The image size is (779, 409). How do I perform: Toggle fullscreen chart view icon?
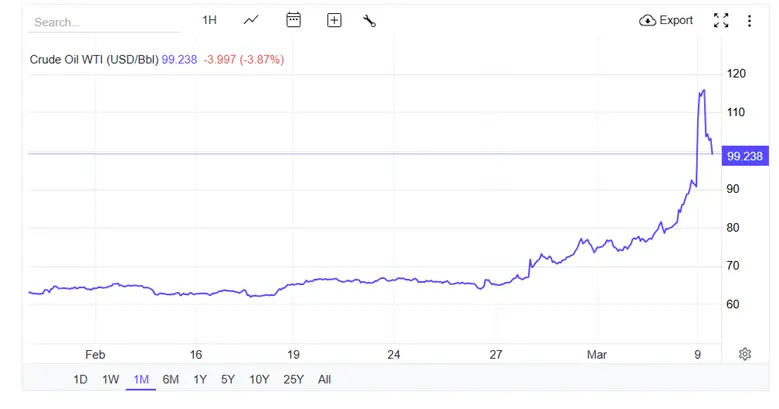(x=721, y=20)
